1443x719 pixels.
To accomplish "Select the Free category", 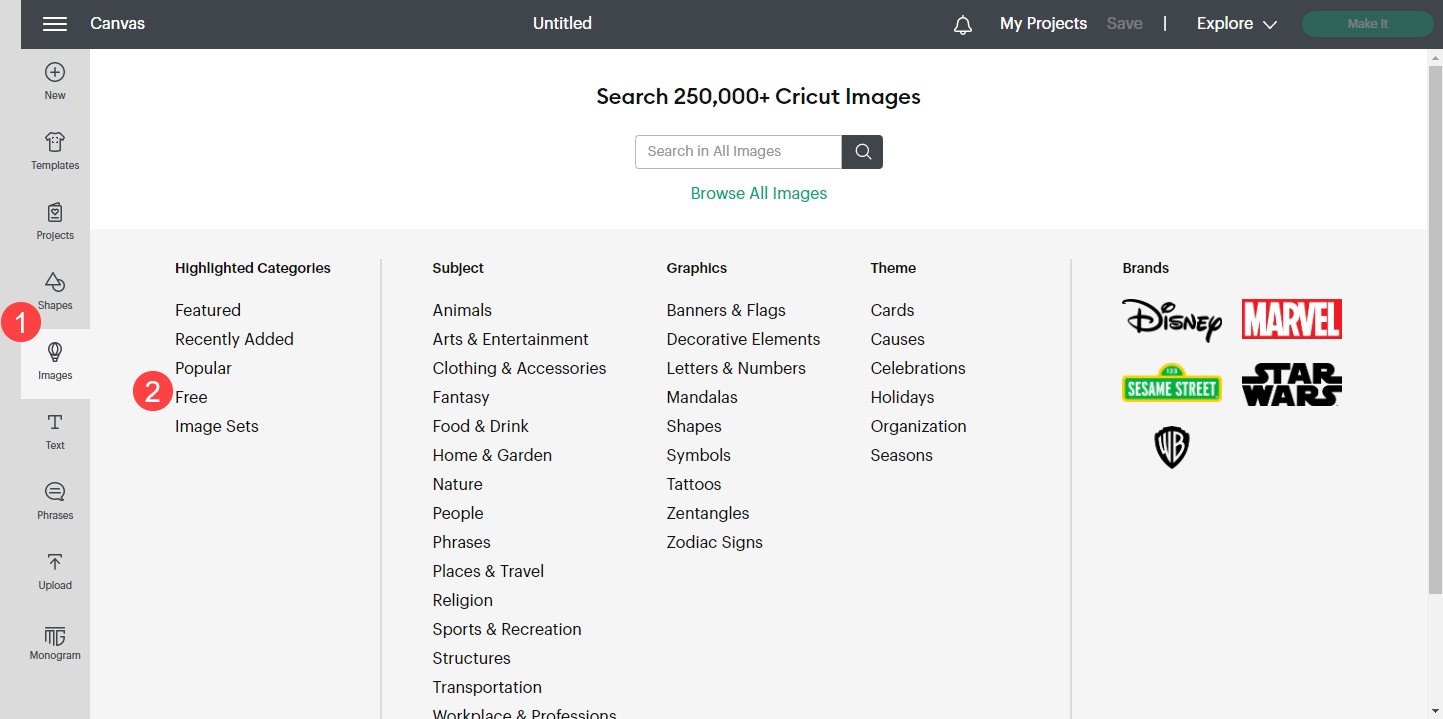I will 191,397.
